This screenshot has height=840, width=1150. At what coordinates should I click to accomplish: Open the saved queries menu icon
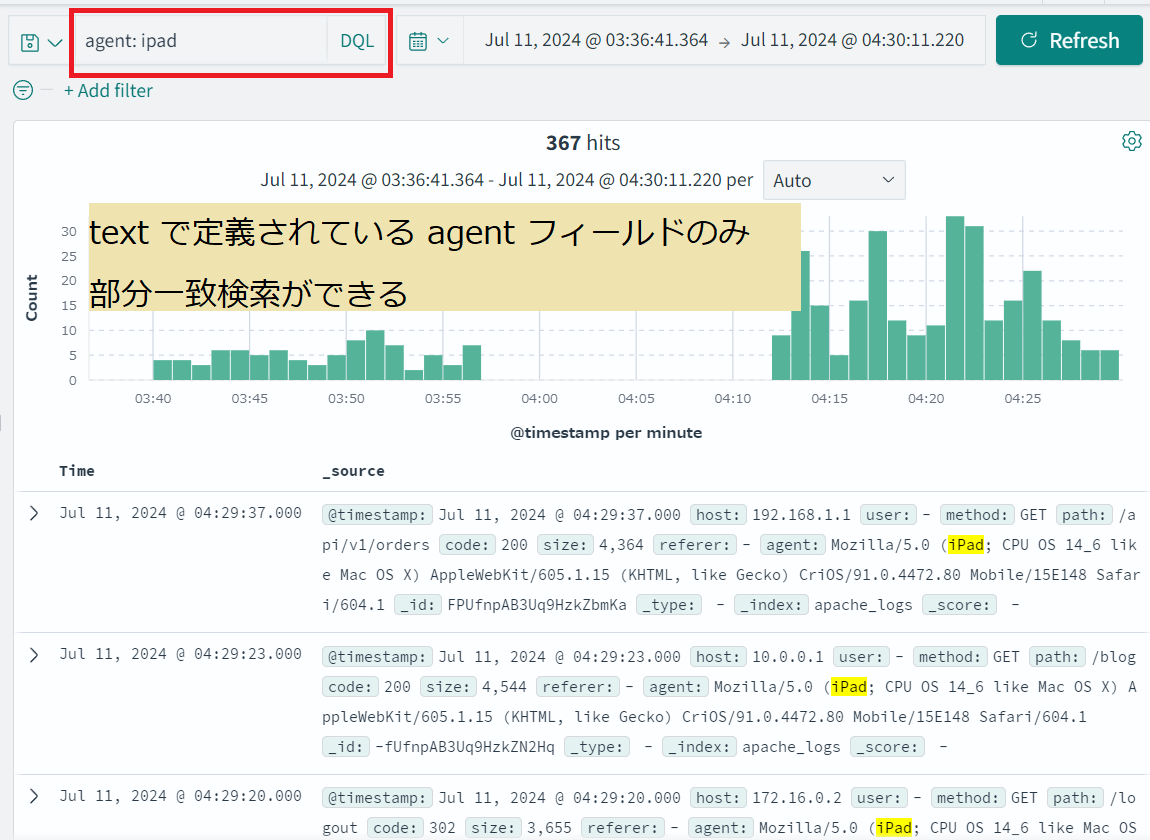pyautogui.click(x=40, y=42)
